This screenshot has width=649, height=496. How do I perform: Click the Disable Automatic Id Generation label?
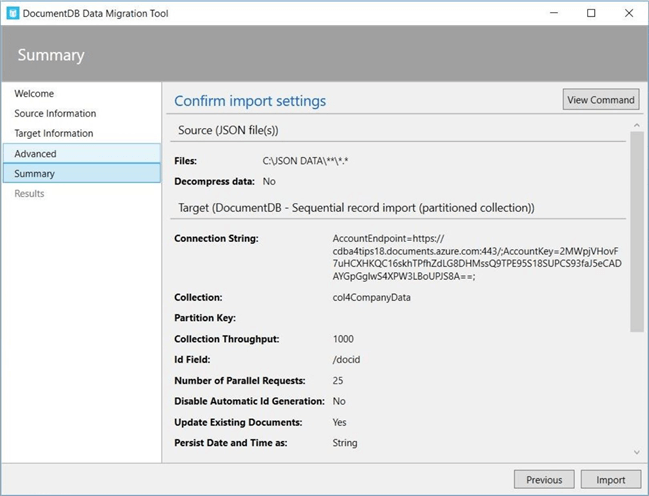click(249, 401)
